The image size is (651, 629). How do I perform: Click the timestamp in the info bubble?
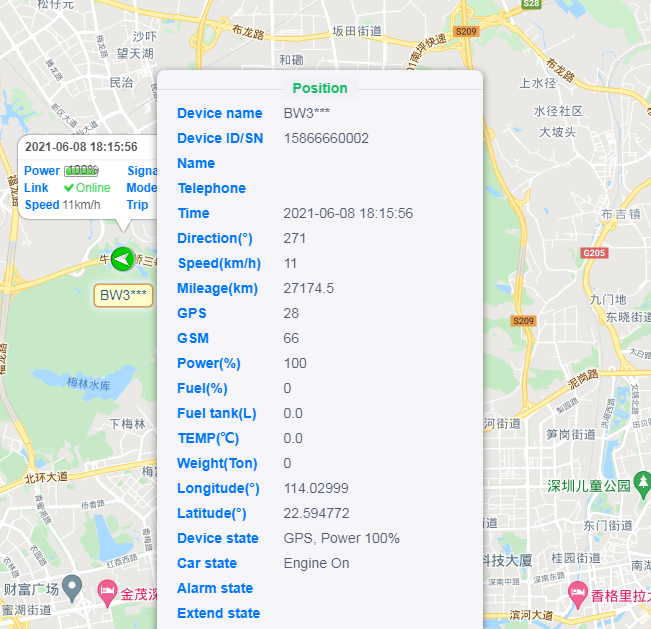click(x=81, y=147)
